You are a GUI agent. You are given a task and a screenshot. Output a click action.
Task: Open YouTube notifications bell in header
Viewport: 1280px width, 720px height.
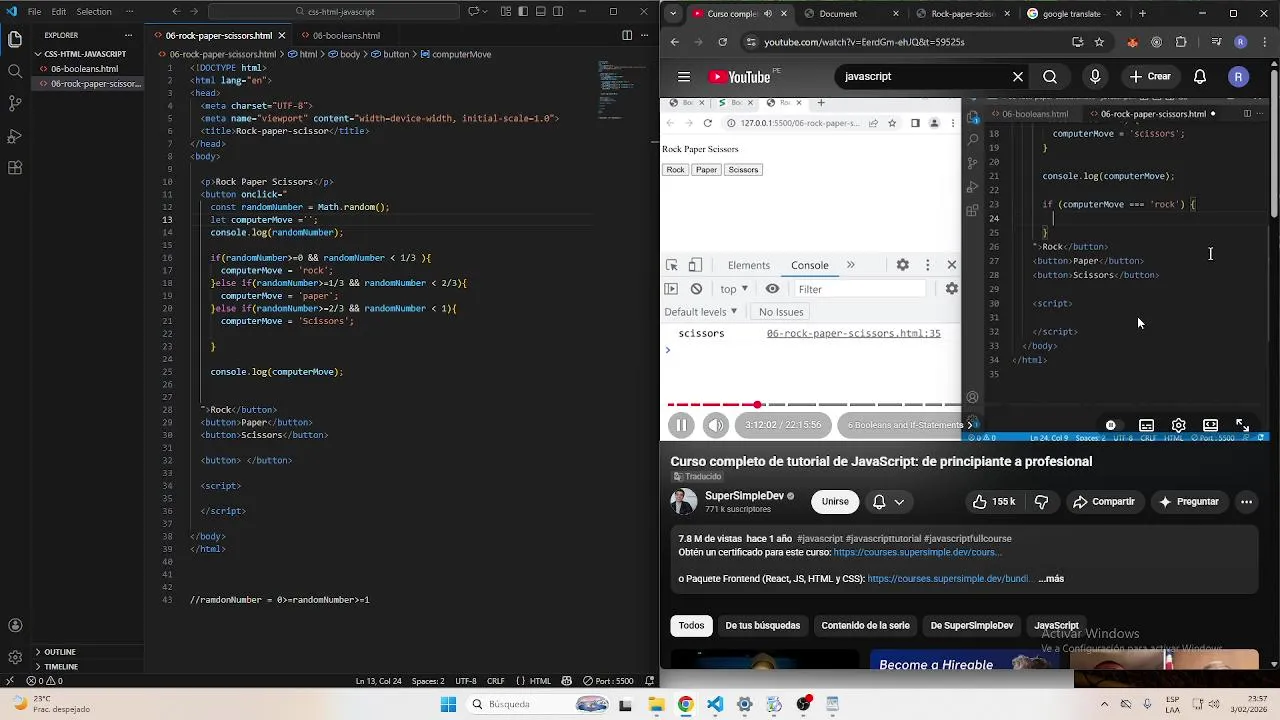tap(1200, 77)
